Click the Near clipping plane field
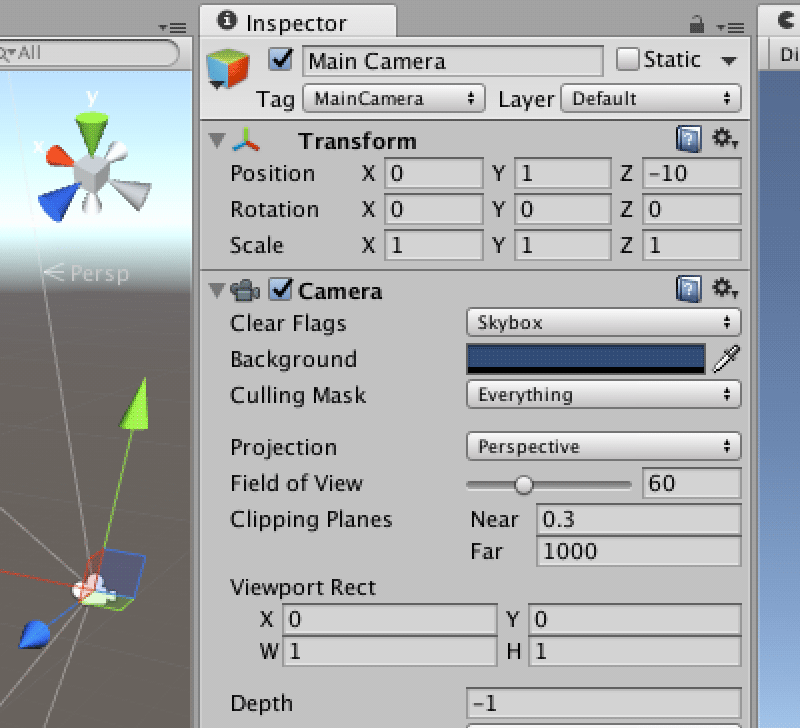This screenshot has width=800, height=728. [x=639, y=519]
